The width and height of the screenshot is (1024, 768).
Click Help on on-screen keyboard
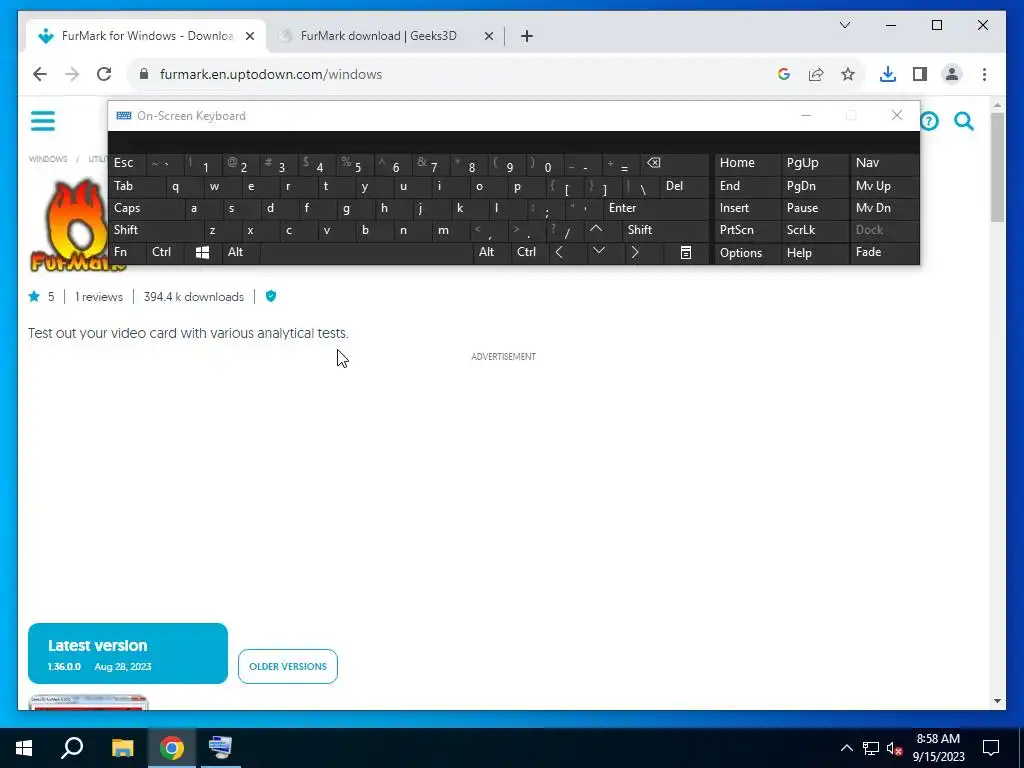[x=814, y=253]
